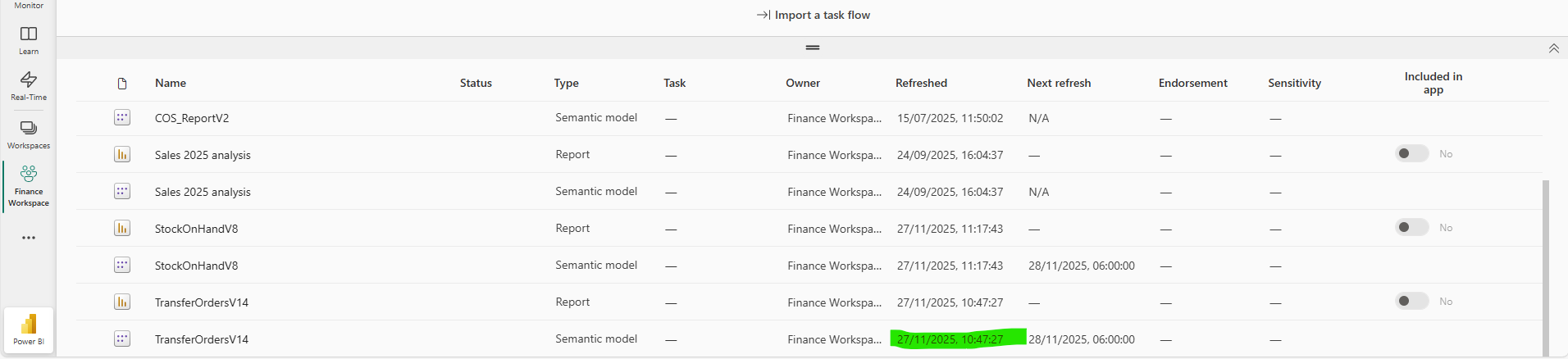Open the Workspaces pane

tap(29, 133)
